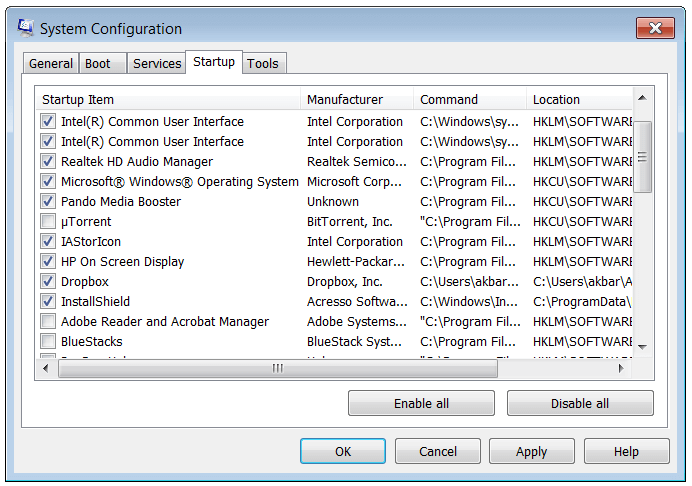Screen dimensions: 692x486
Task: Uncheck the IAStorIcon checkbox
Action: [x=48, y=241]
